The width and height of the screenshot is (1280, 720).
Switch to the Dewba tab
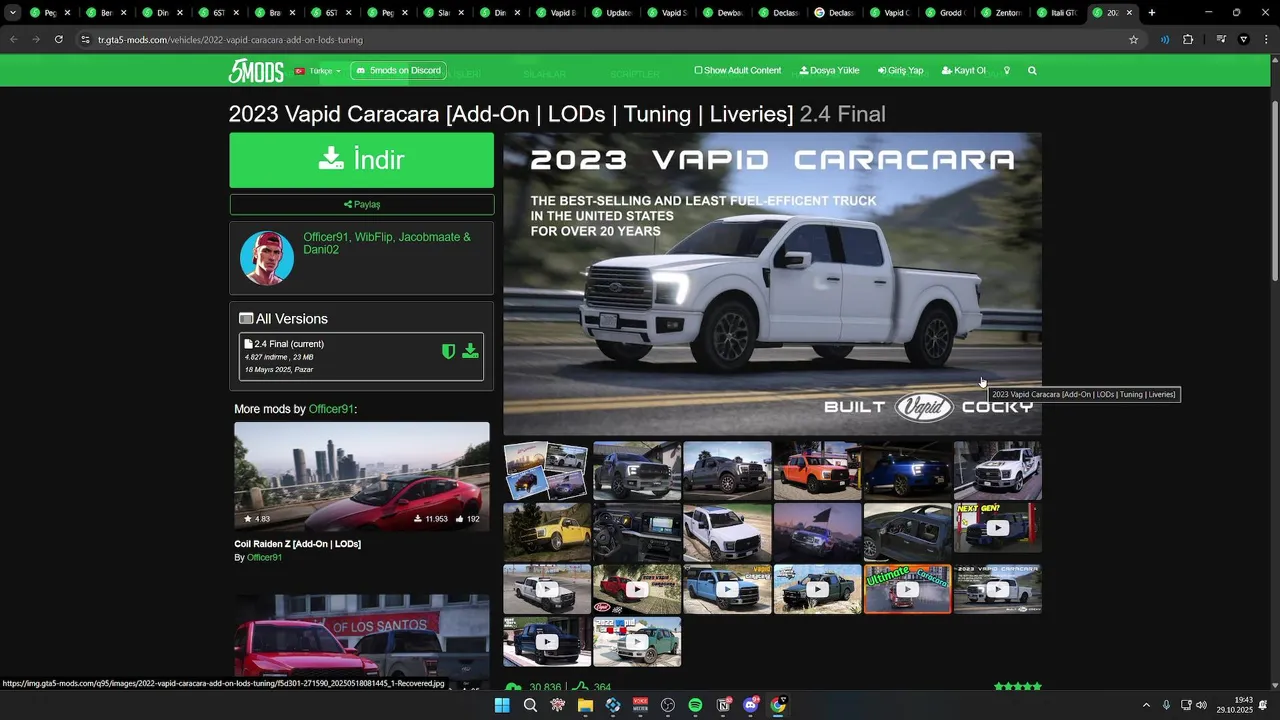[x=724, y=13]
